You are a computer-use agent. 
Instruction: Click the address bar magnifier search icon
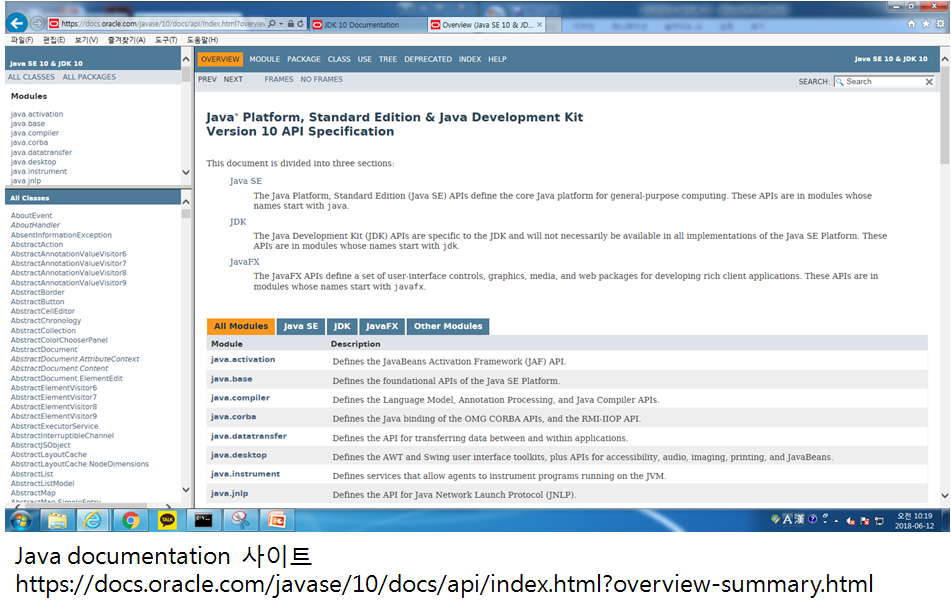click(x=272, y=24)
